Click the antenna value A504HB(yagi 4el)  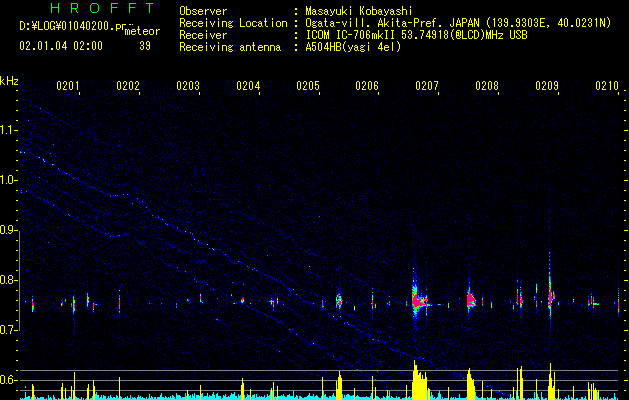point(353,47)
